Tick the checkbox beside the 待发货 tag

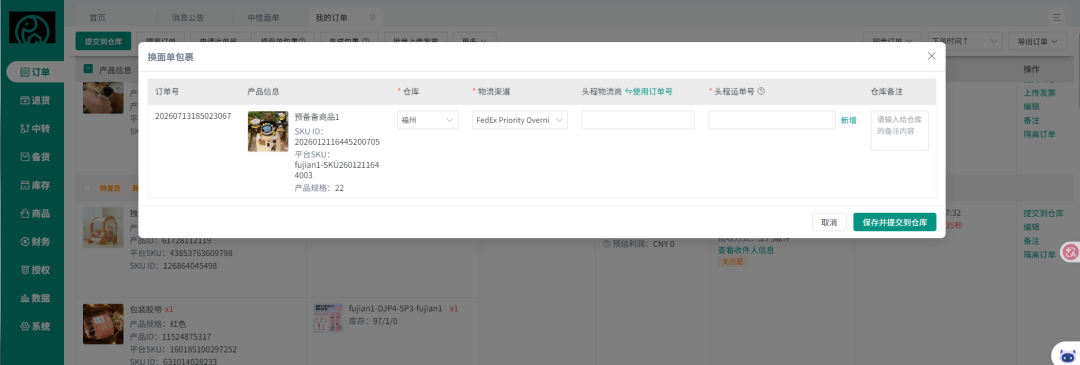tap(87, 187)
